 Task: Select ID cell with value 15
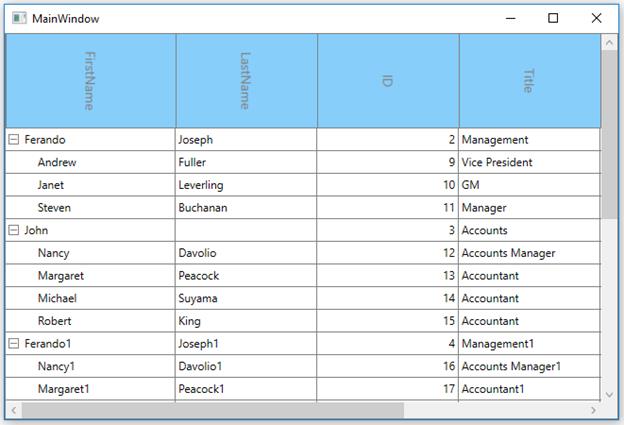coord(388,321)
